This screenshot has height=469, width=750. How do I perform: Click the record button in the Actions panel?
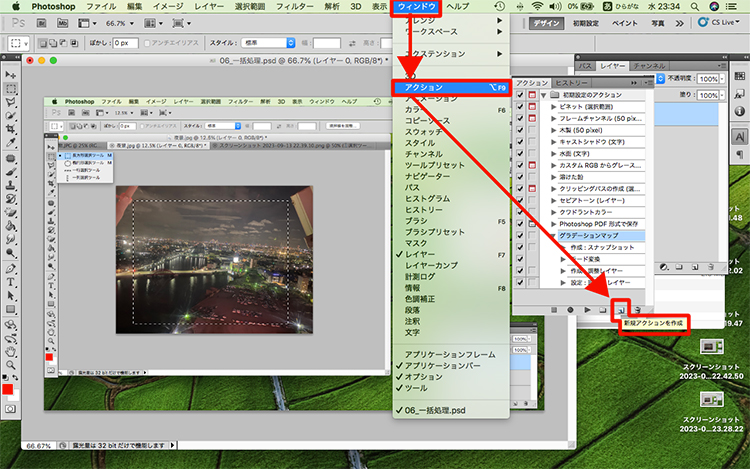570,310
